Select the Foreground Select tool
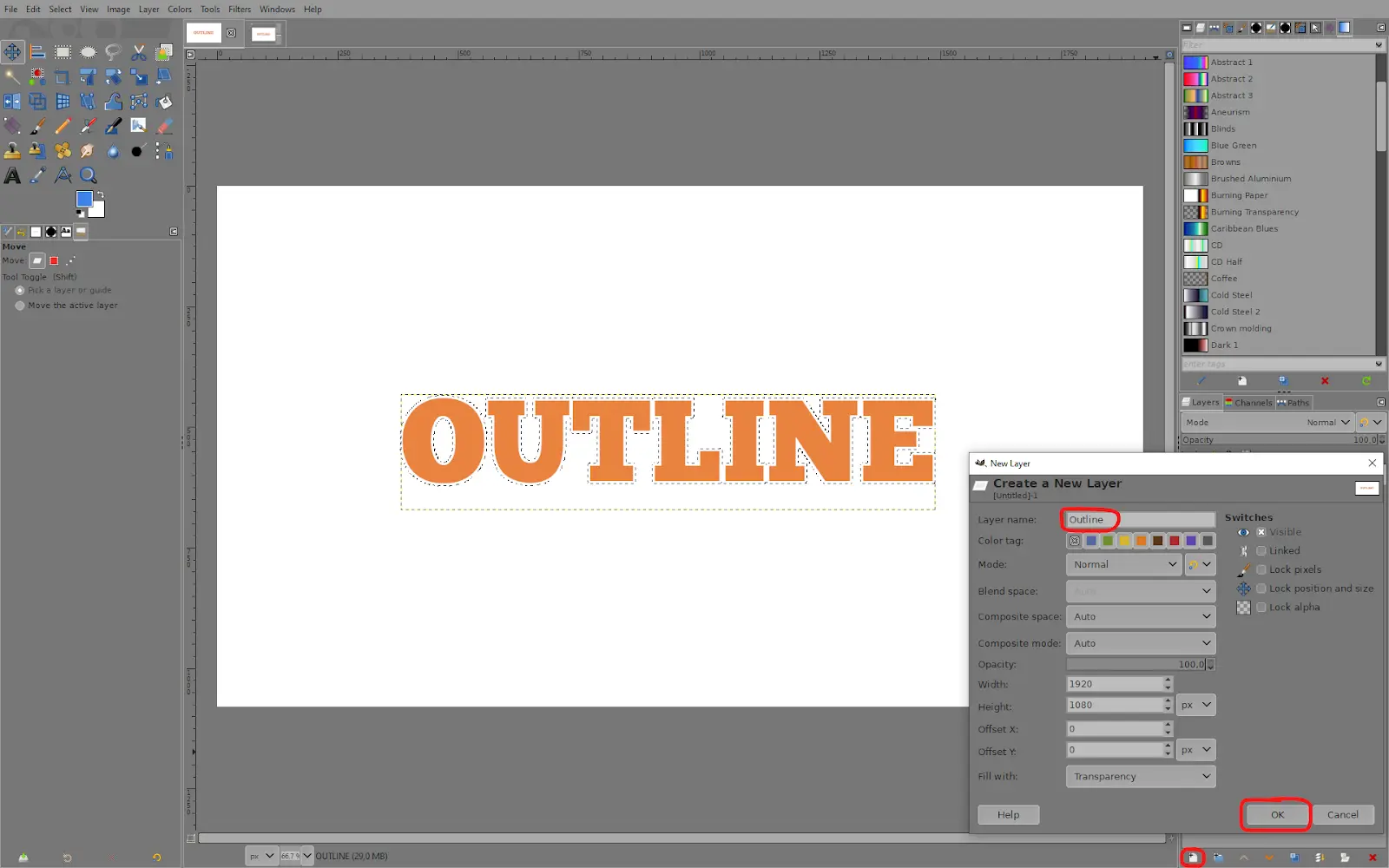This screenshot has height=868, width=1389. [164, 52]
